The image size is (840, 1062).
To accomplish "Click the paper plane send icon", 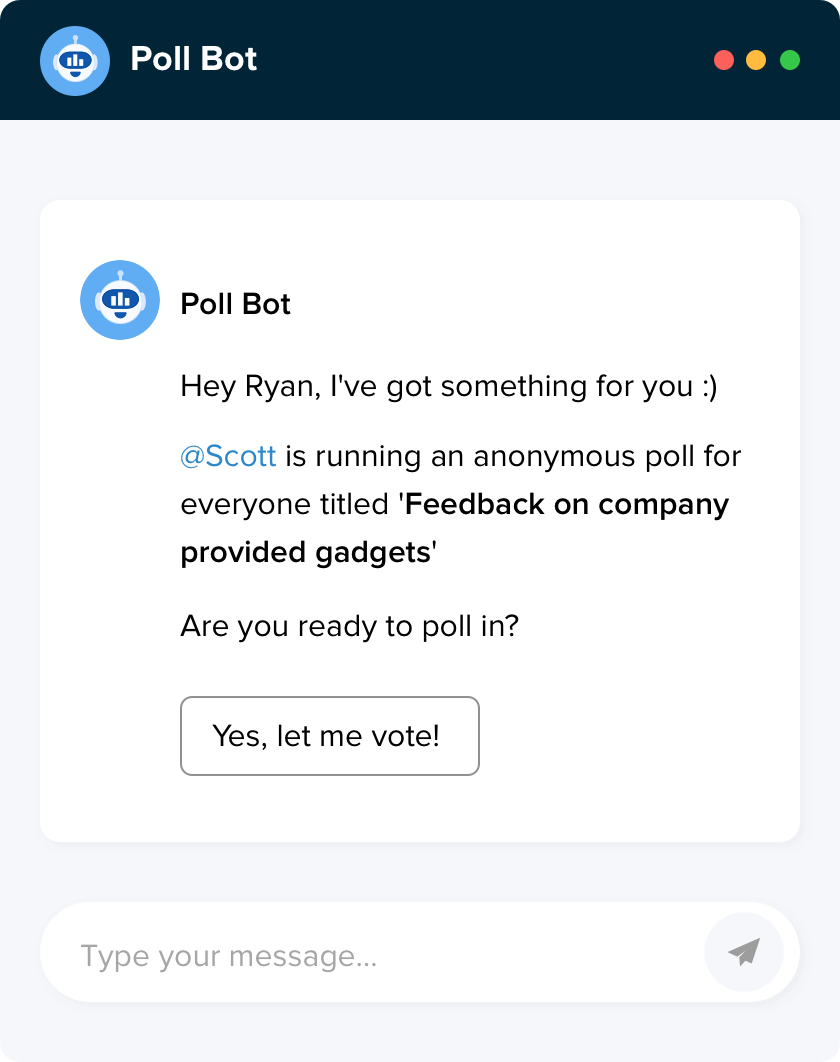I will [x=744, y=952].
